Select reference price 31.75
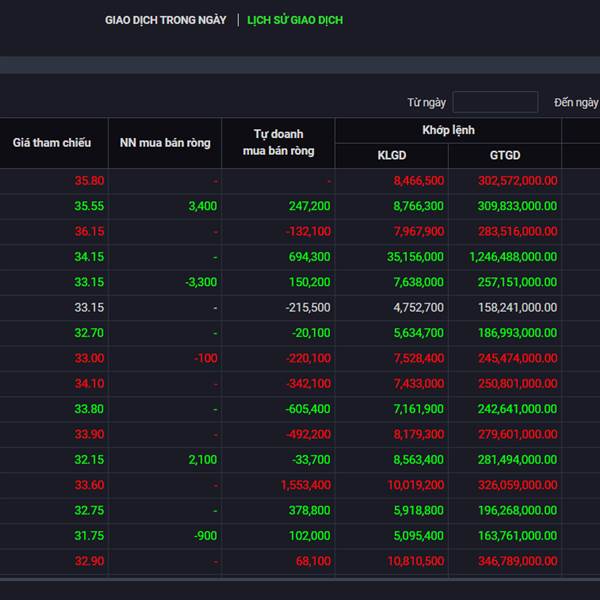 coord(89,535)
